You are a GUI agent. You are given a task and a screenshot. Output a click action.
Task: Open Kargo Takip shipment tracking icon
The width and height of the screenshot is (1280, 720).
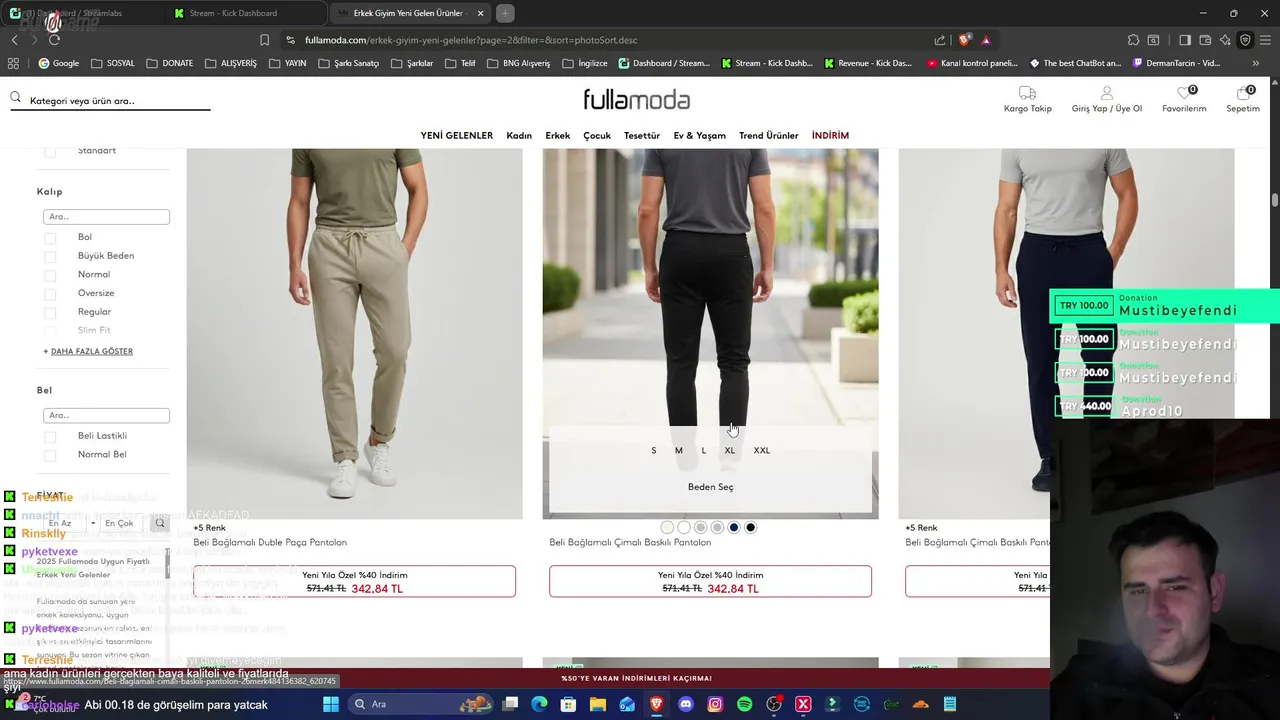click(1027, 93)
